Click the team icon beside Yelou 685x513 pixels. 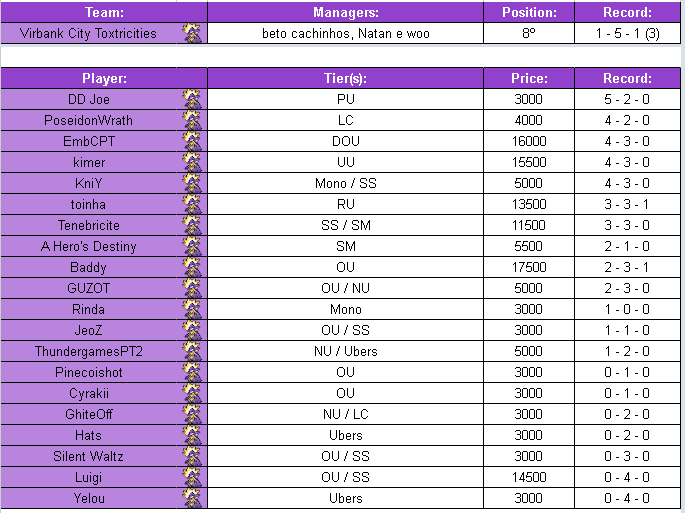[x=192, y=498]
